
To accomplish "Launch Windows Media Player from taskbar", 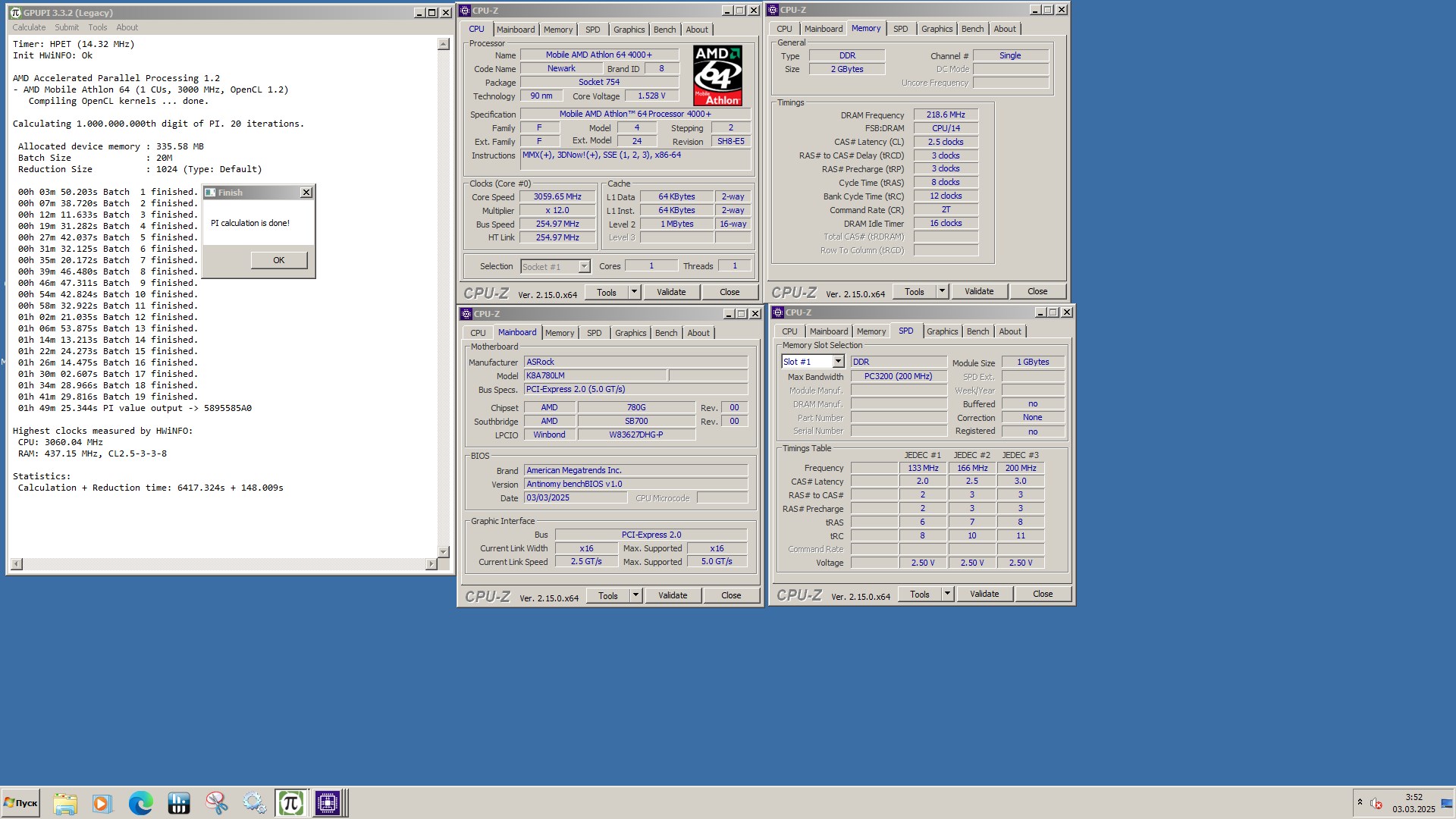I will point(102,803).
